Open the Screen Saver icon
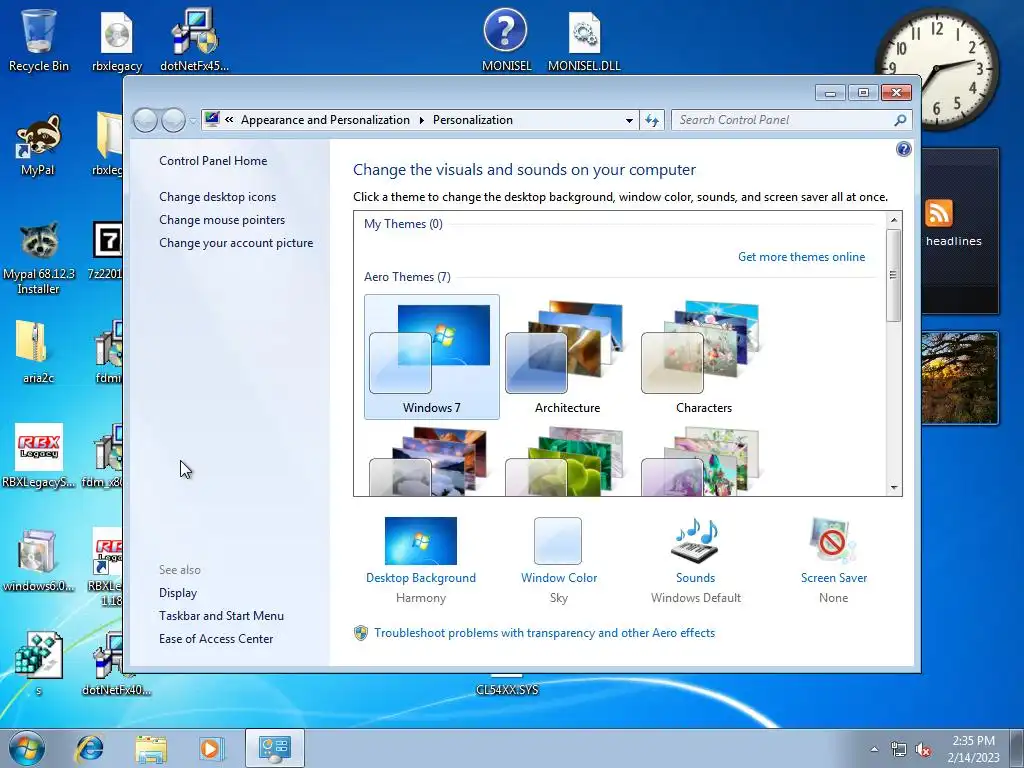 click(833, 541)
